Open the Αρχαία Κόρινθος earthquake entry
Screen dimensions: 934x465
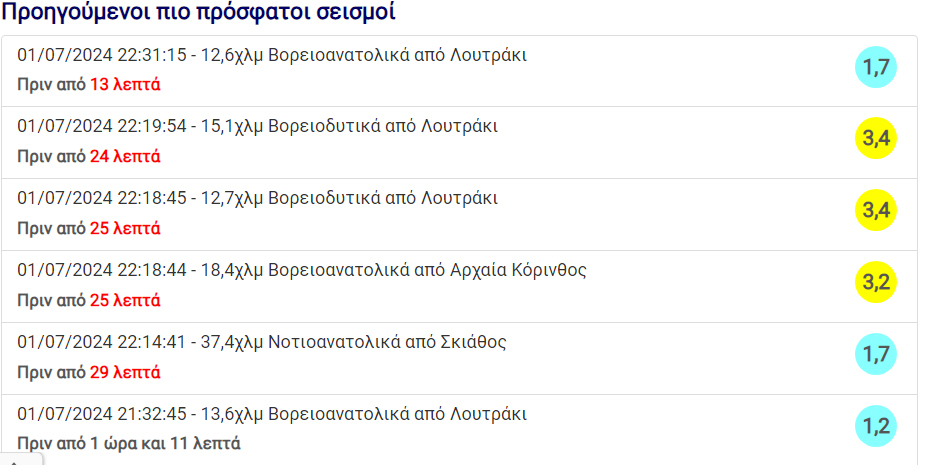(302, 270)
